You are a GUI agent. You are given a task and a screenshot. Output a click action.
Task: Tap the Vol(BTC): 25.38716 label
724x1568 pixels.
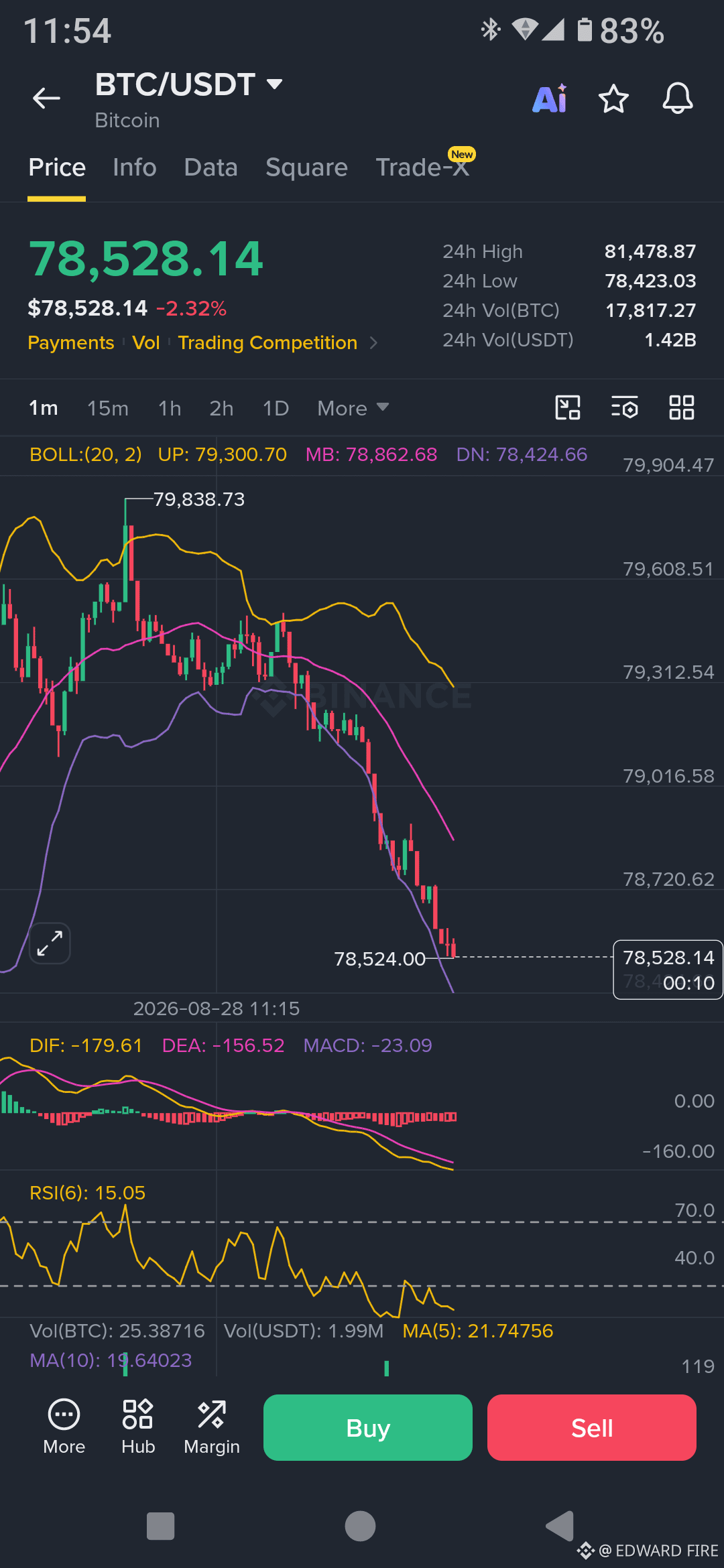[x=117, y=1331]
